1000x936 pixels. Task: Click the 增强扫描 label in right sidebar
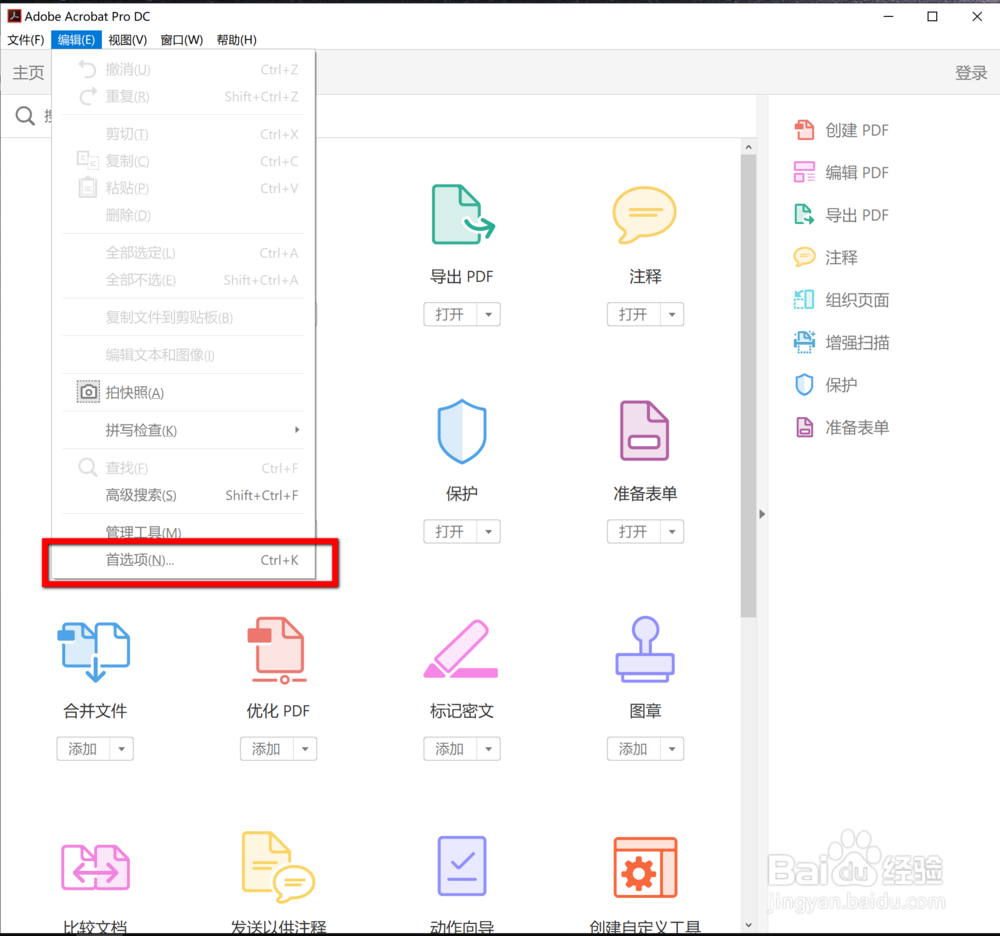click(857, 342)
